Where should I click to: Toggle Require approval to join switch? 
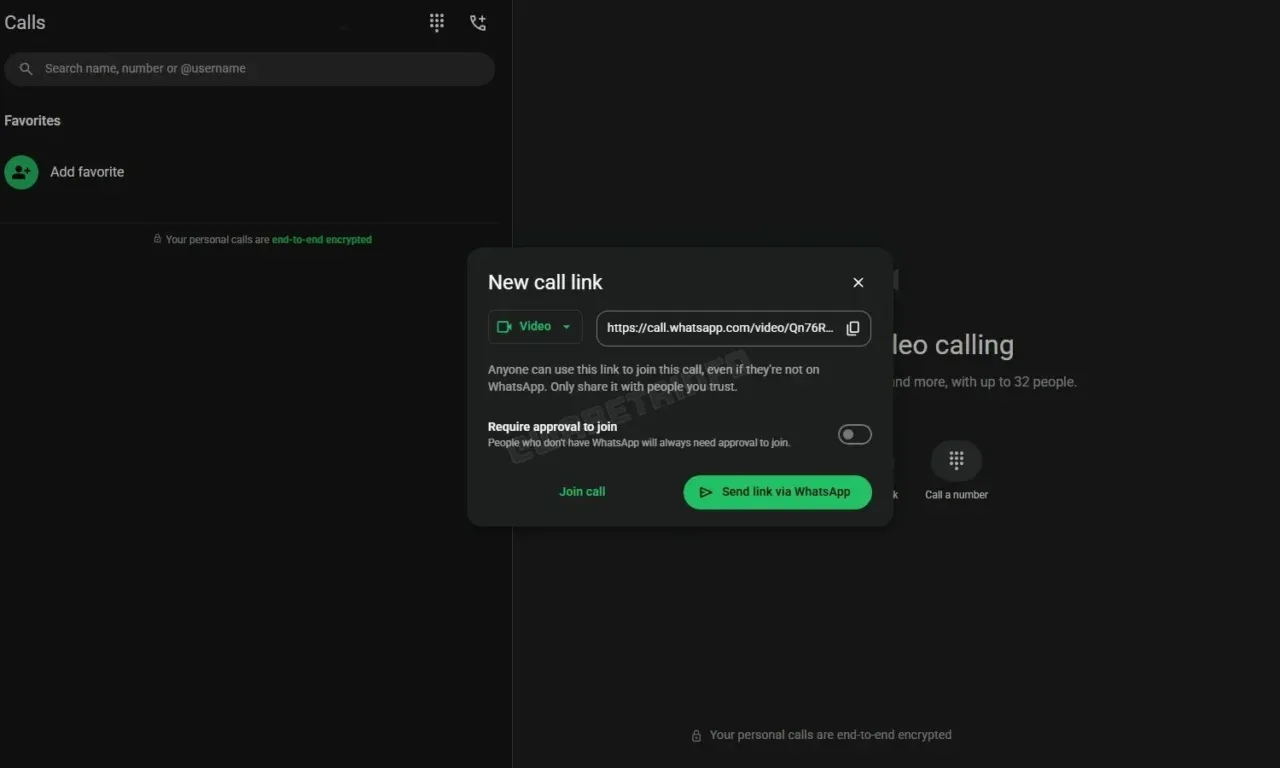tap(855, 434)
